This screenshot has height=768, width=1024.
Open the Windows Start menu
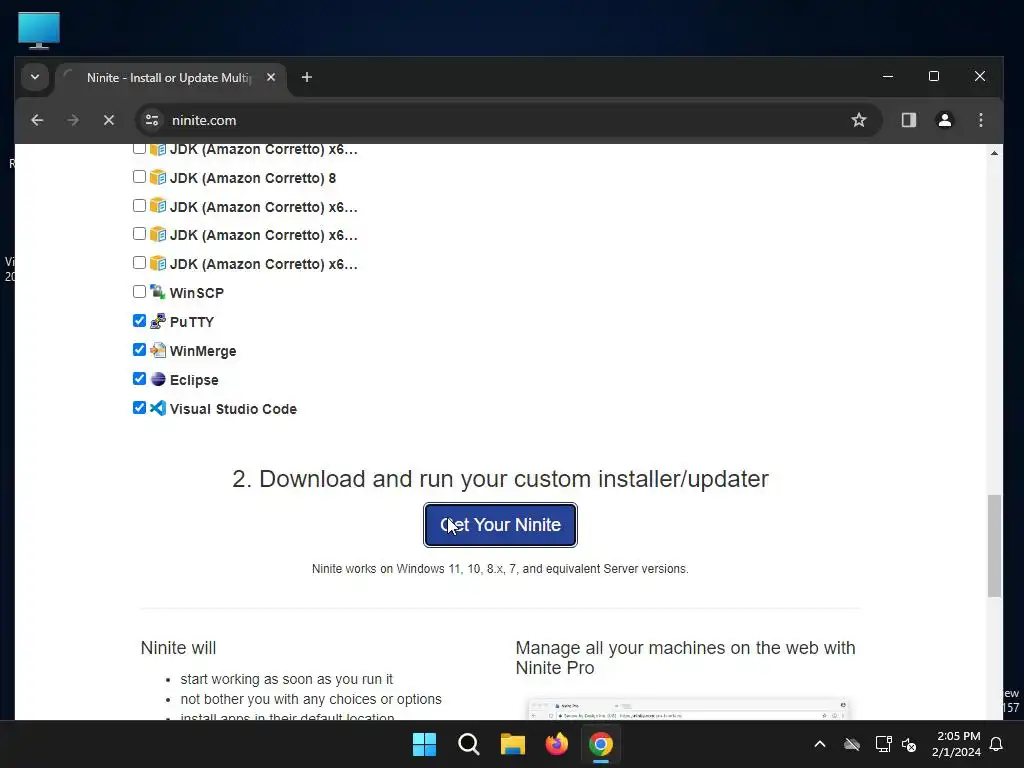(x=424, y=744)
